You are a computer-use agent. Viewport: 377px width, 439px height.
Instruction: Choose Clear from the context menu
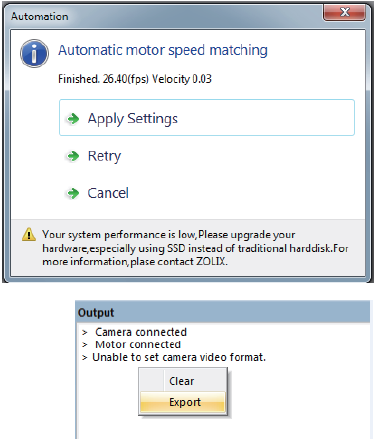(x=183, y=381)
